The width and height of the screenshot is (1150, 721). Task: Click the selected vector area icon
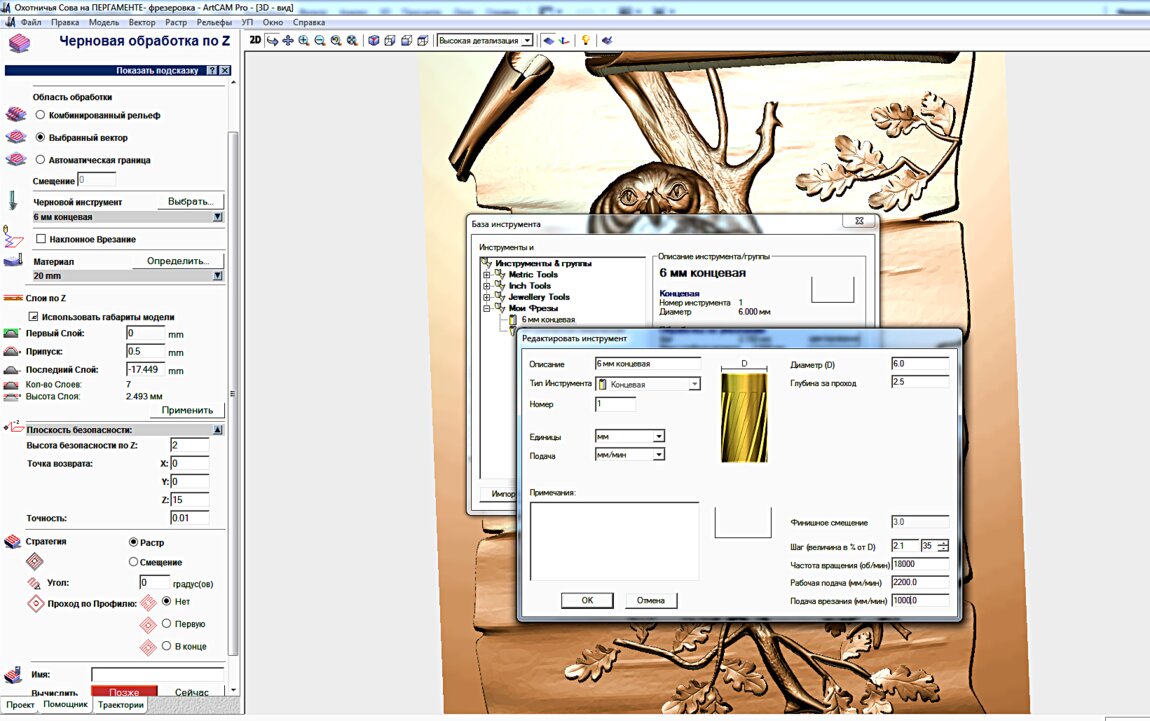coord(15,137)
